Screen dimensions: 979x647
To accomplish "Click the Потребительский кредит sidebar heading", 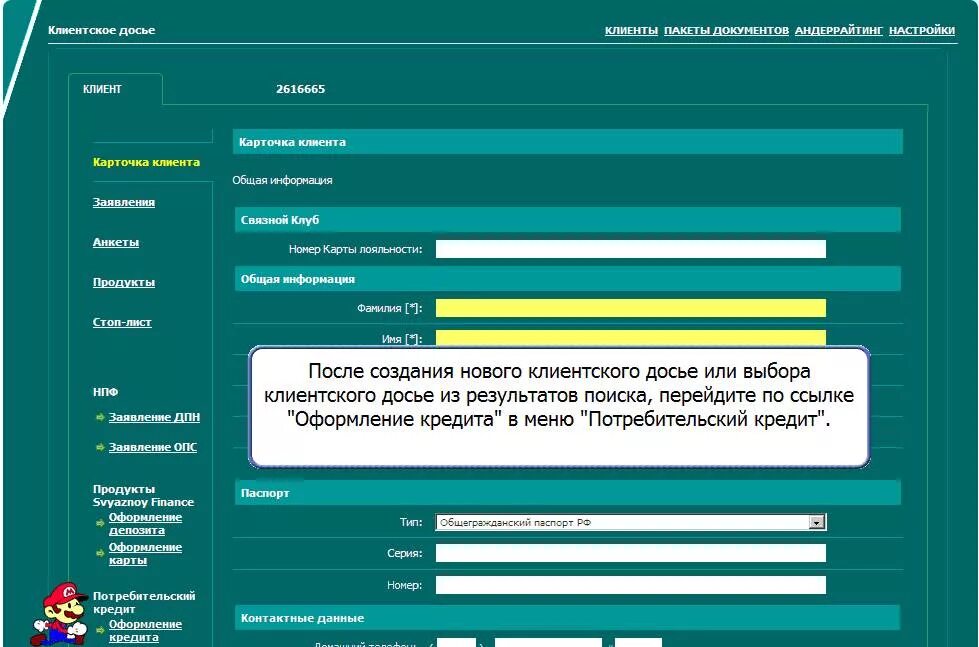I will pyautogui.click(x=144, y=603).
